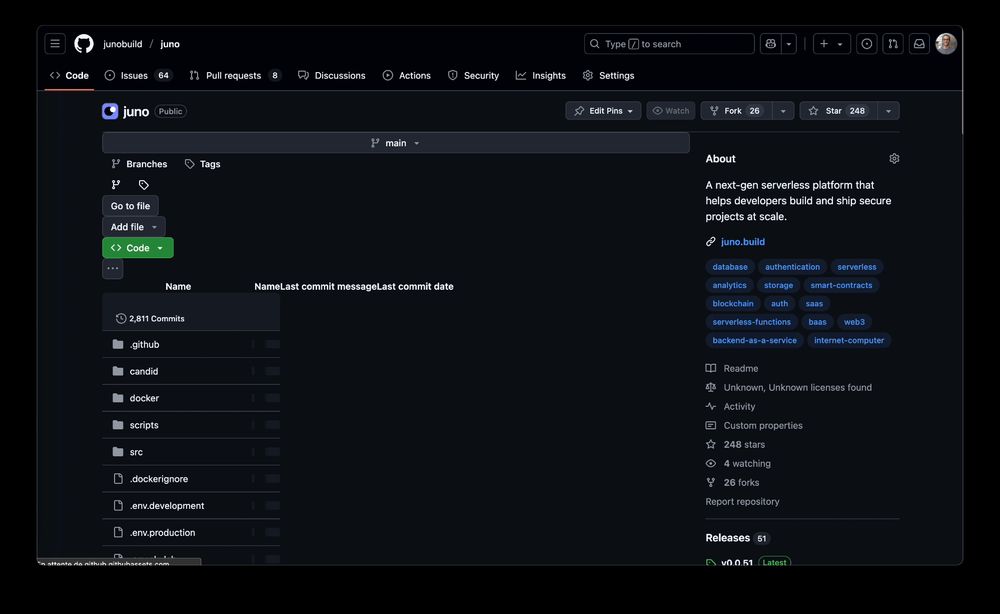The image size is (1000, 614).
Task: Open the Security tab
Action: click(x=473, y=75)
